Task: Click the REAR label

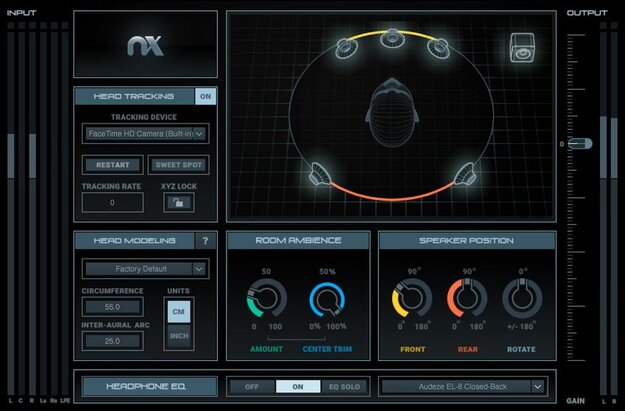Action: click(468, 349)
